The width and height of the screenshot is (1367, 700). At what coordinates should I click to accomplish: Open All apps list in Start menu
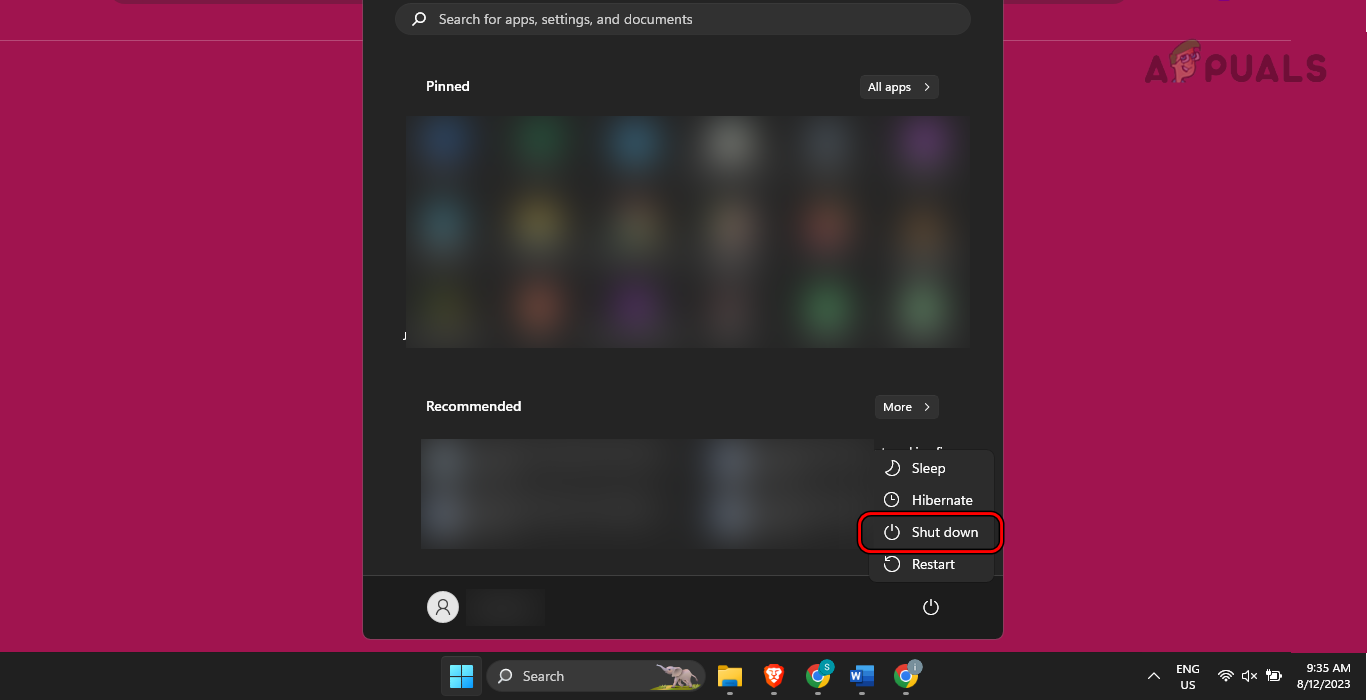click(898, 87)
